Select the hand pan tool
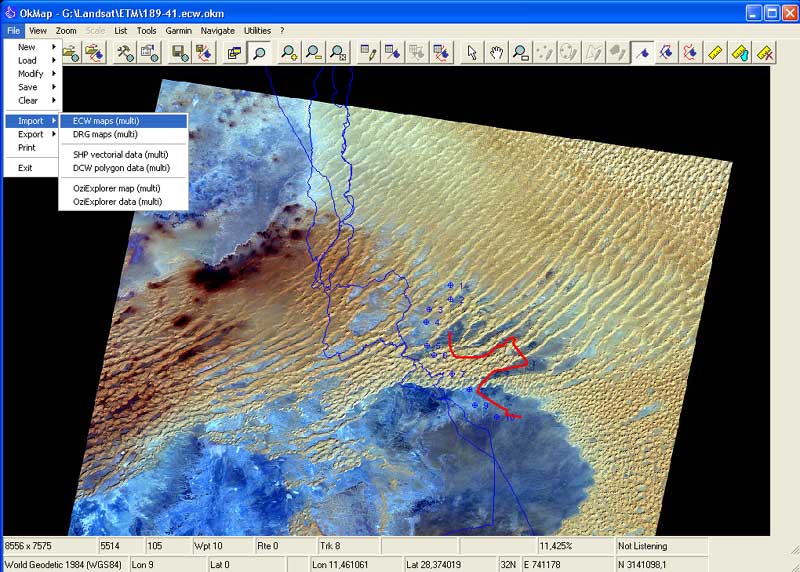800x572 pixels. coord(496,53)
